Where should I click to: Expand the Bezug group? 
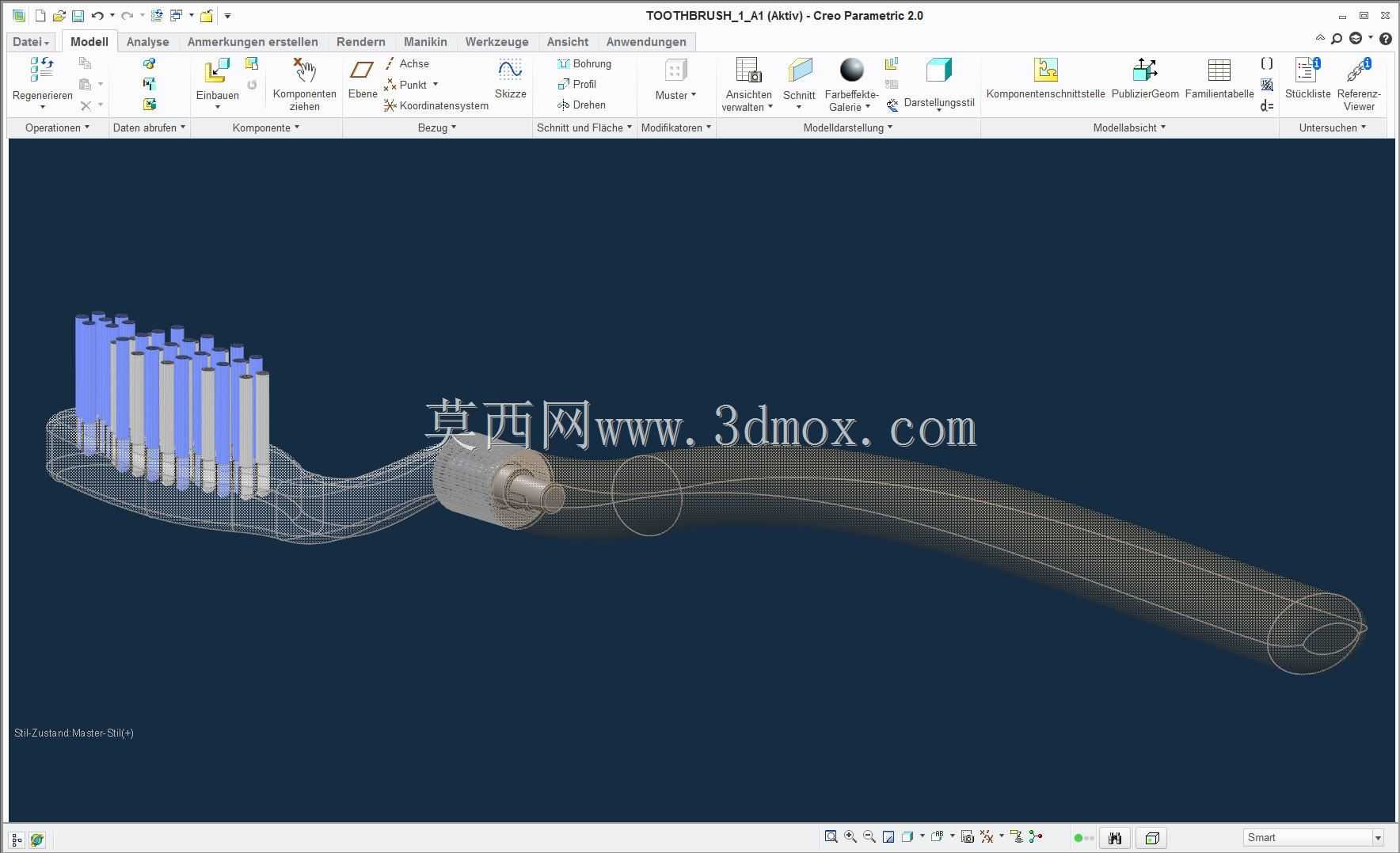point(437,128)
